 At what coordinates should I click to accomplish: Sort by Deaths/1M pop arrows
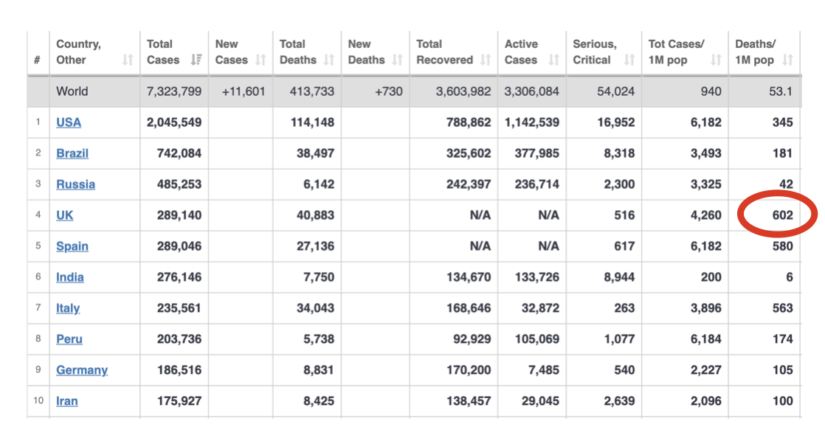[x=787, y=60]
